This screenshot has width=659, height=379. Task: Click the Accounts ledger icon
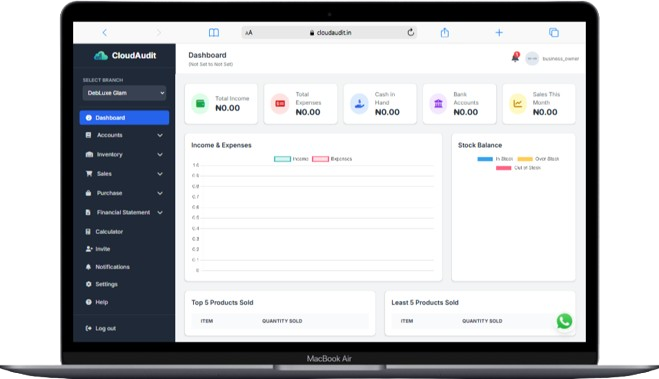[88, 135]
